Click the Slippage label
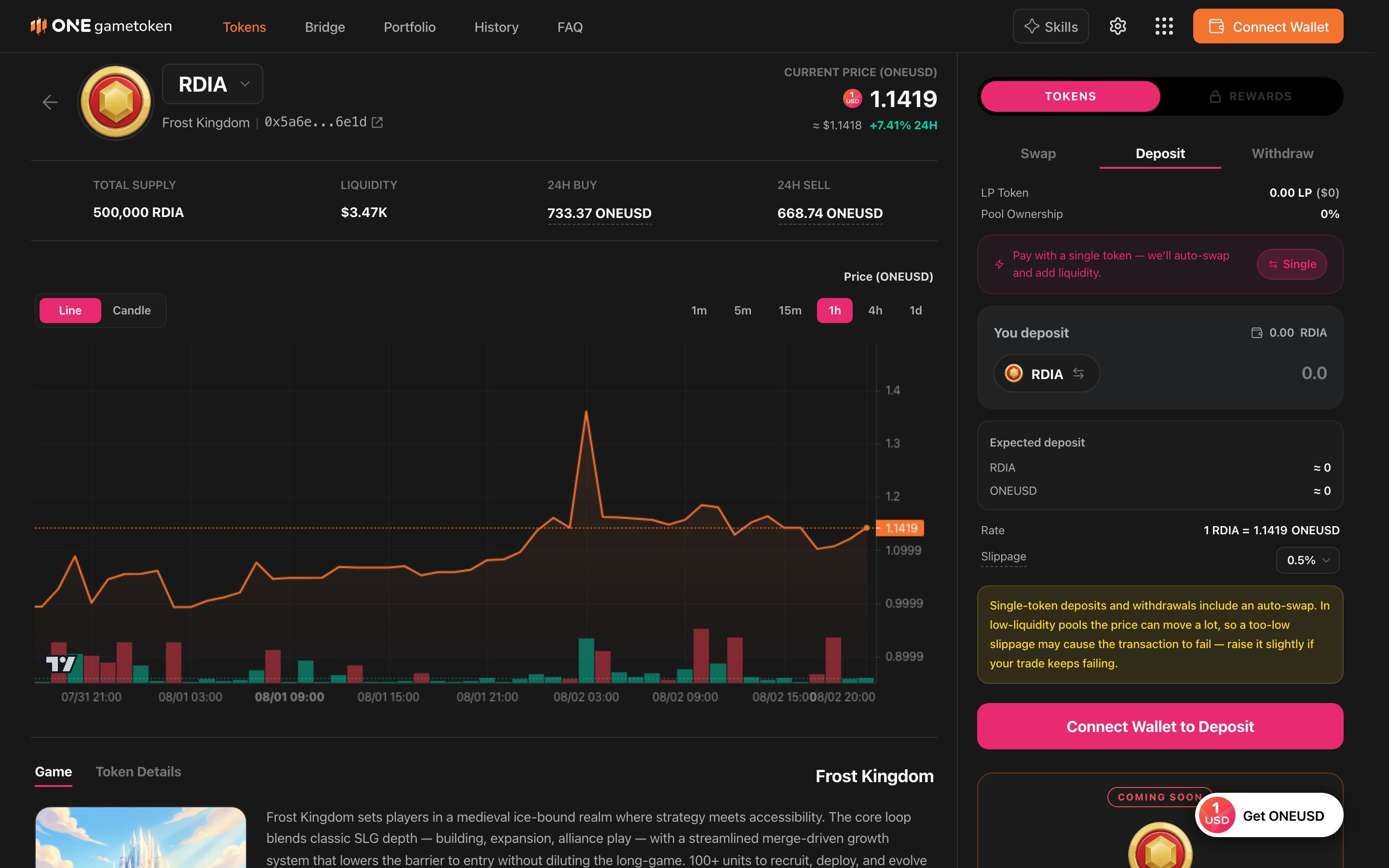 1003,556
